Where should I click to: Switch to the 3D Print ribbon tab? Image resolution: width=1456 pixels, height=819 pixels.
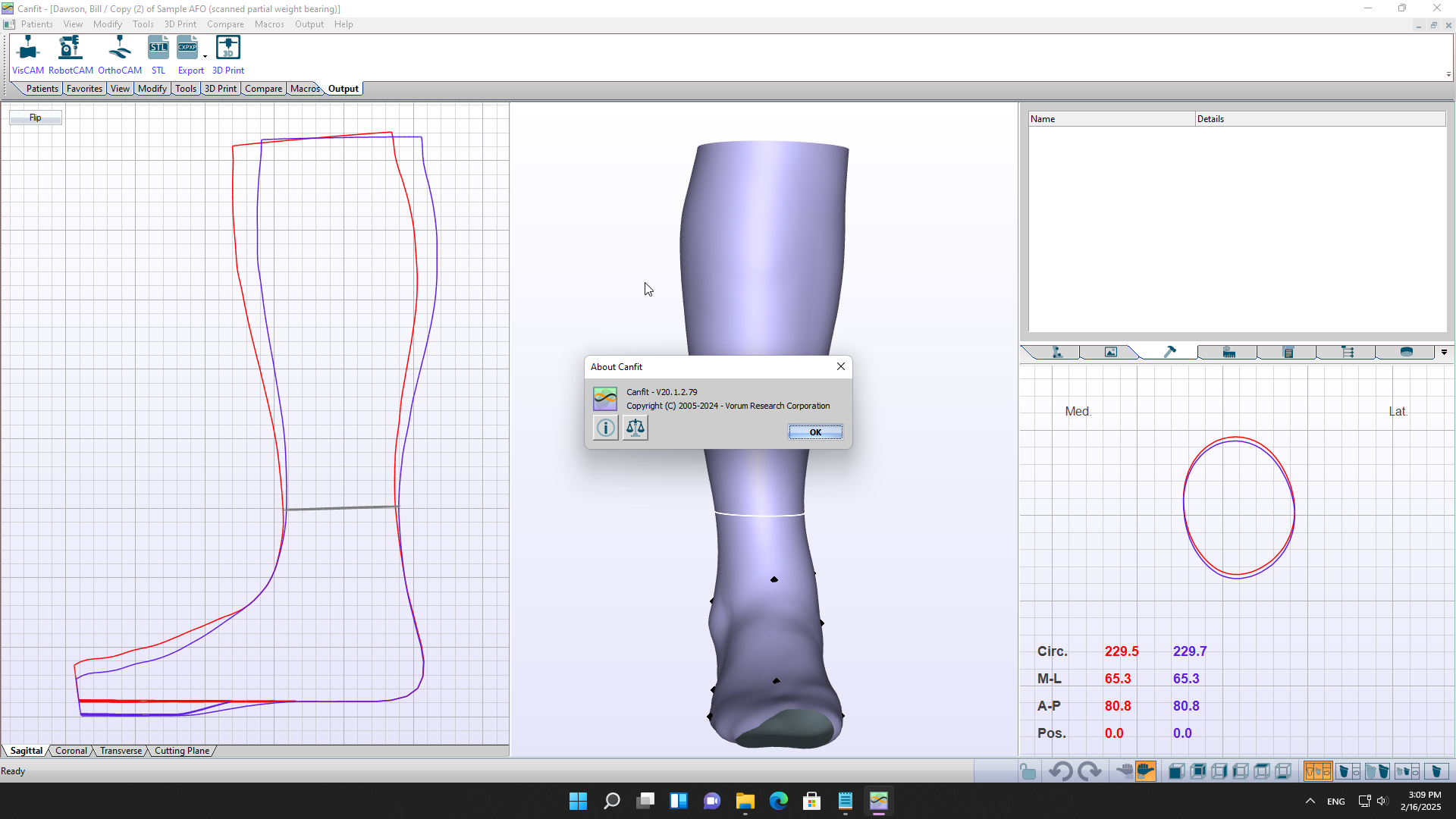221,89
